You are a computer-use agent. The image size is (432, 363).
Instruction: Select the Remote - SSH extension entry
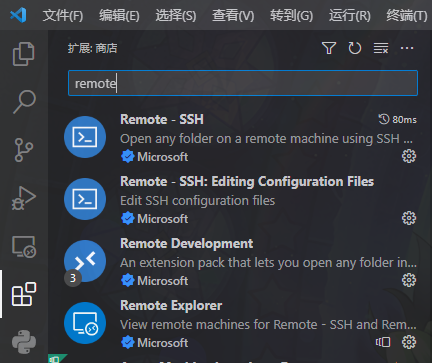coord(240,137)
